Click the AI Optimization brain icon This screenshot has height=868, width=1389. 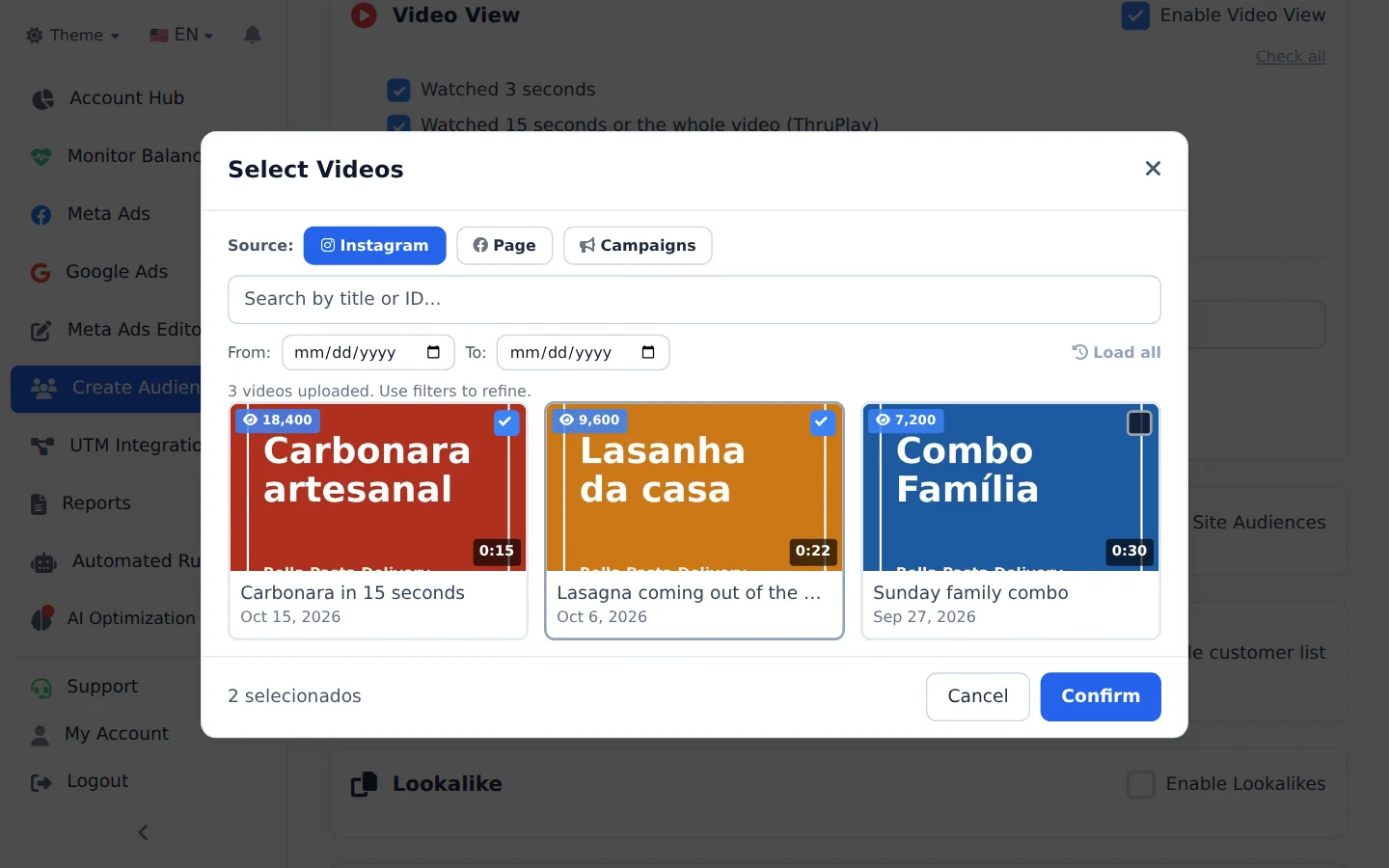click(41, 618)
